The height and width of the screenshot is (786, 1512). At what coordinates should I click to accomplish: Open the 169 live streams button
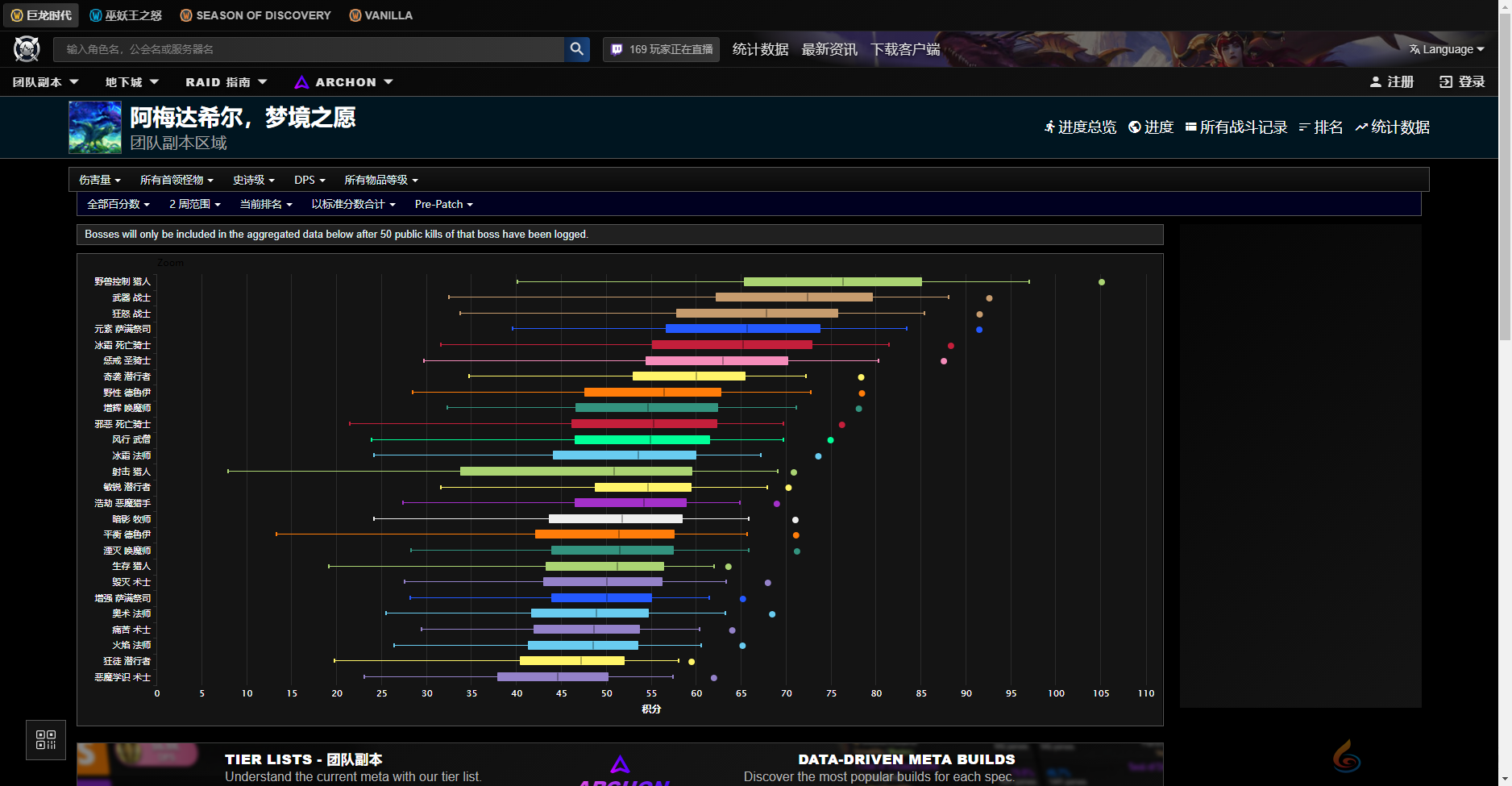click(663, 49)
